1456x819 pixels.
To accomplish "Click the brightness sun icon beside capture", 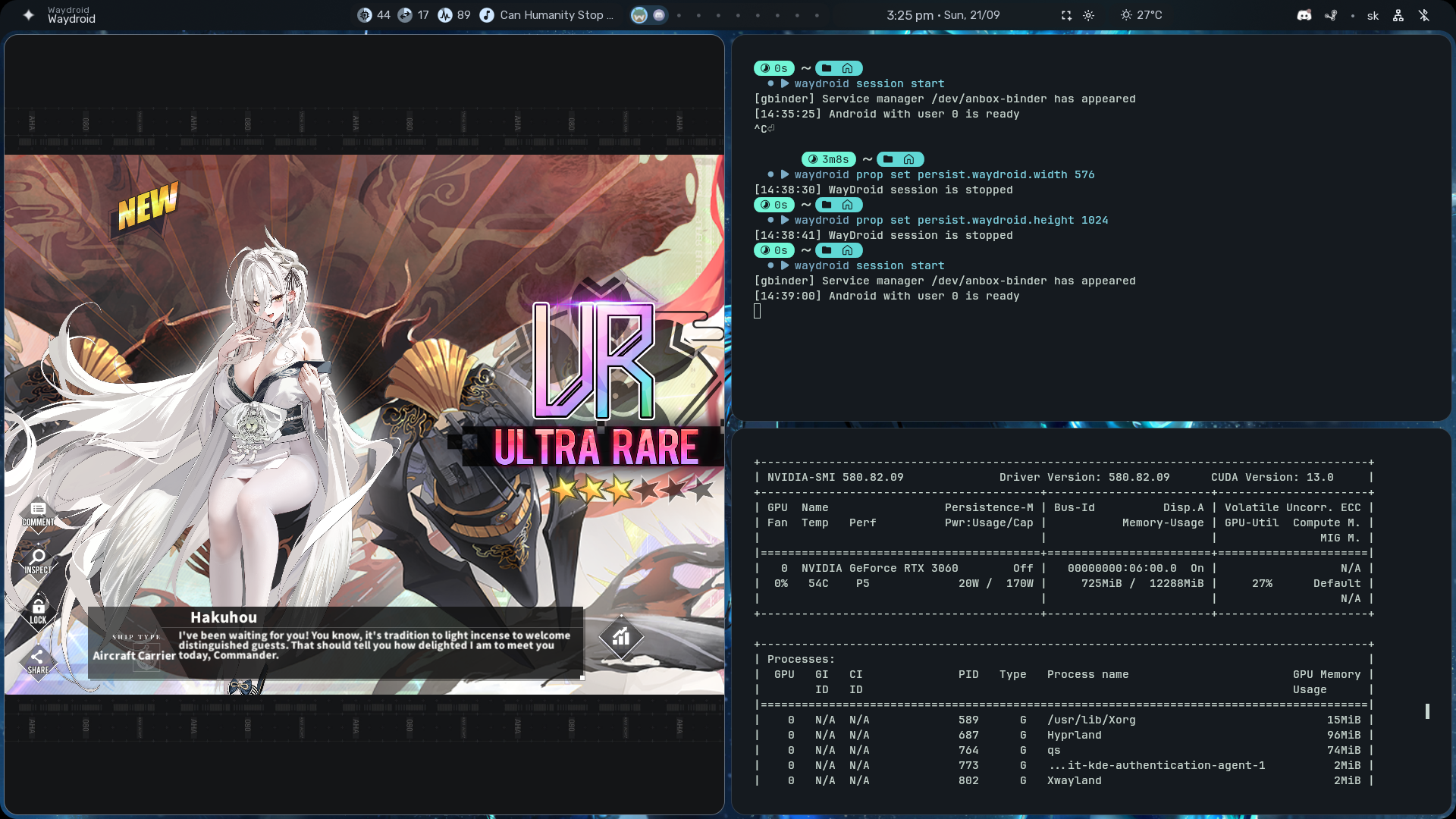I will coord(1088,15).
